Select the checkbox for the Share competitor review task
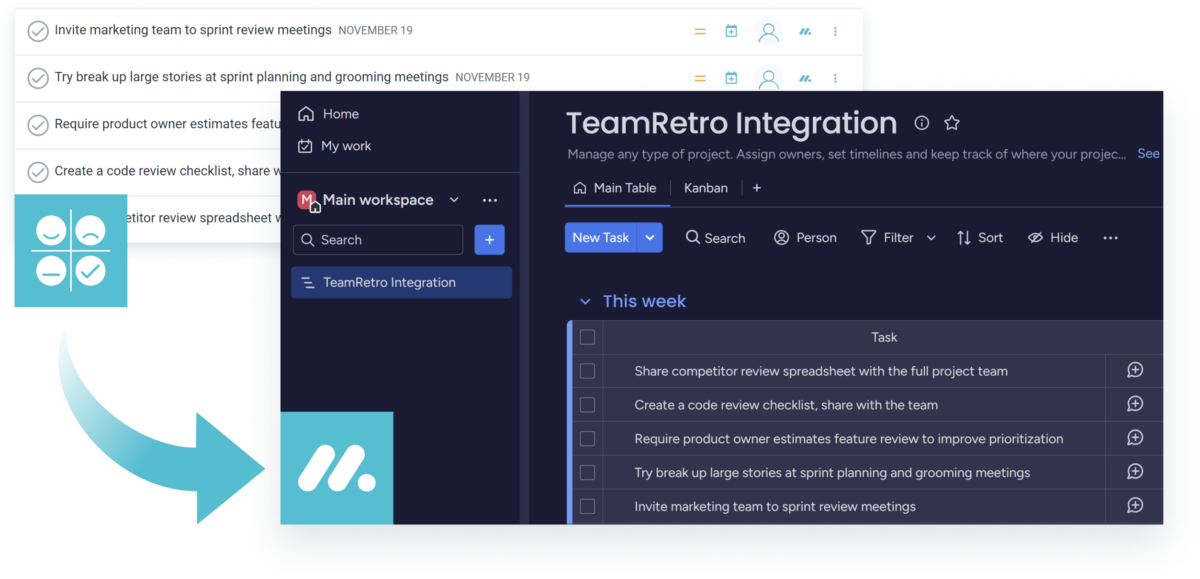Screen dimensions: 1200x579 click(587, 370)
